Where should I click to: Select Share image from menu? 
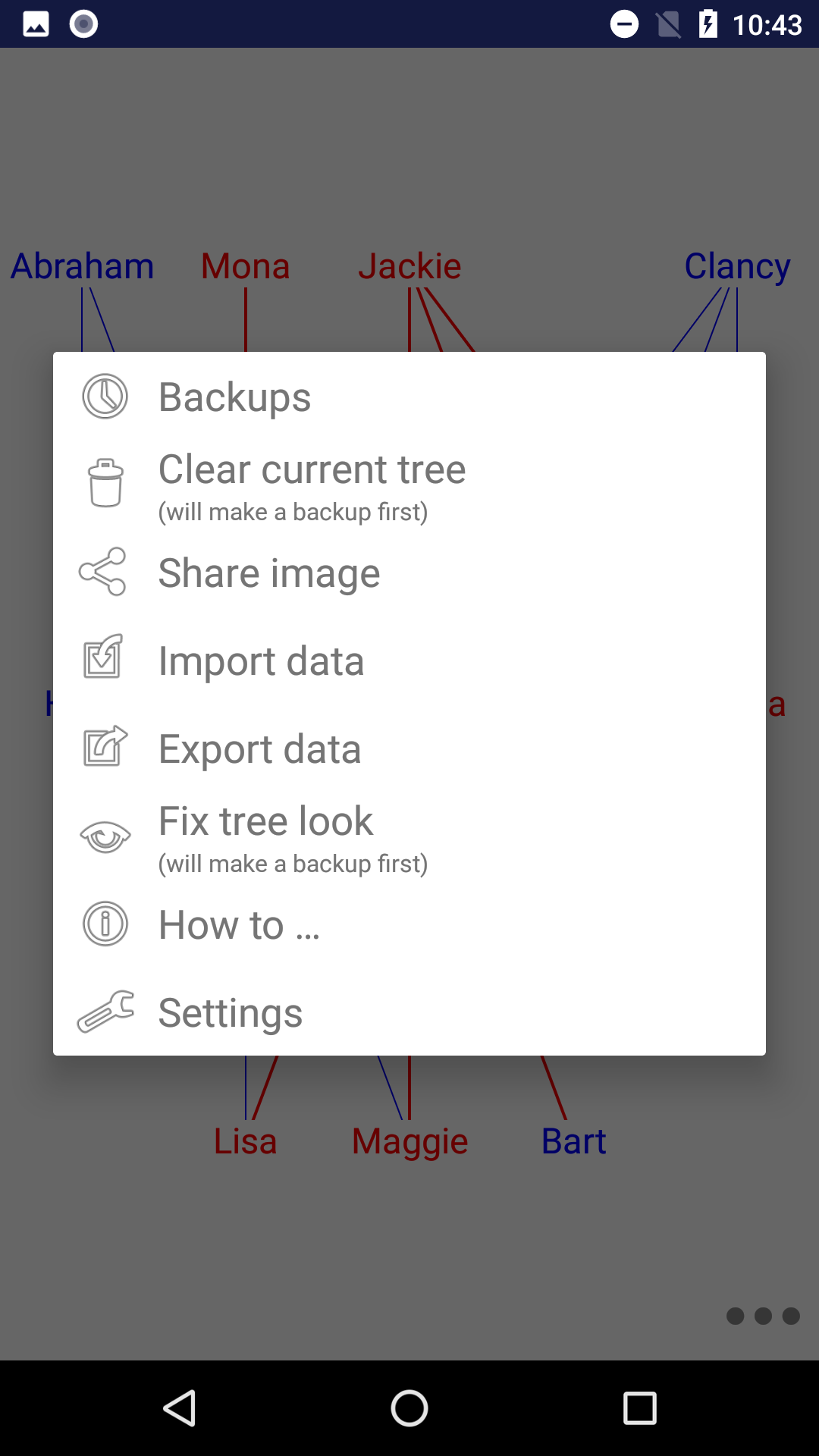pyautogui.click(x=269, y=573)
